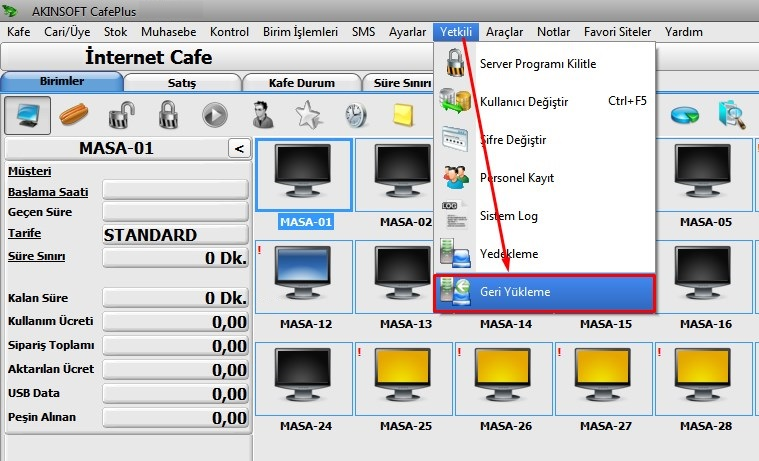This screenshot has width=759, height=461.
Task: Select the MASA-27 yellow monitor
Action: pos(604,379)
